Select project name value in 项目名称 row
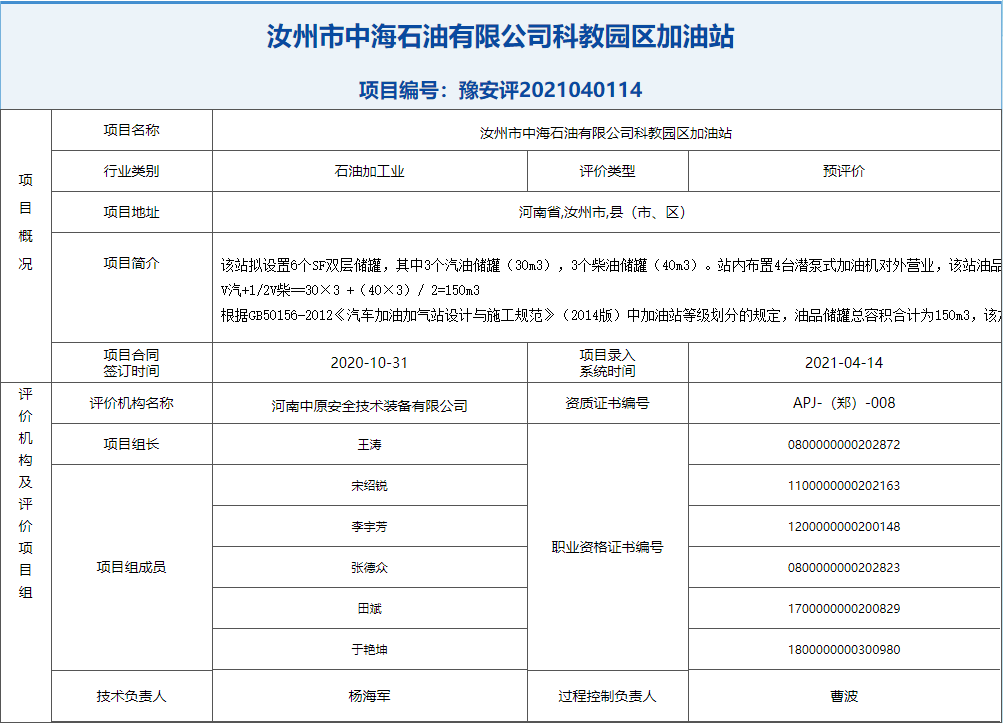The width and height of the screenshot is (1003, 723). pyautogui.click(x=606, y=133)
